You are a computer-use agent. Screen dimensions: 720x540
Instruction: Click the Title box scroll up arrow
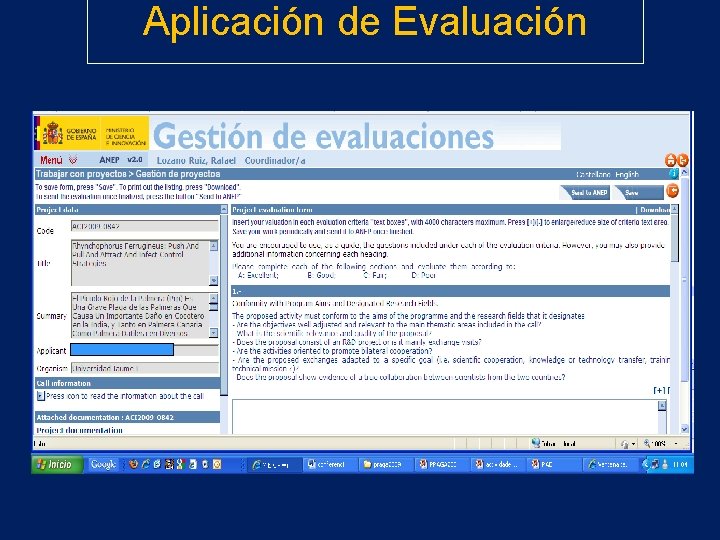[214, 246]
